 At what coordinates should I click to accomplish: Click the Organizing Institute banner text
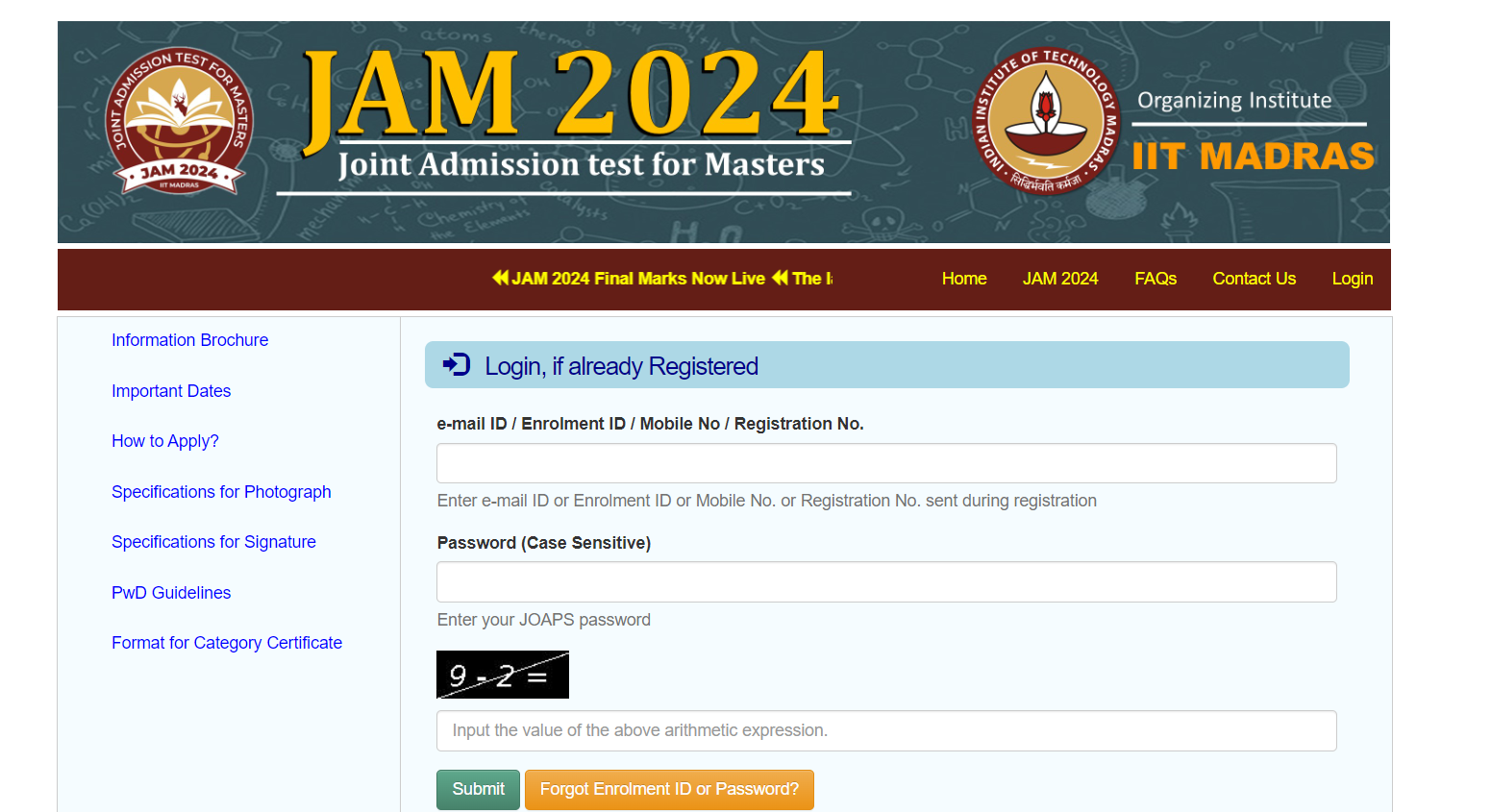click(x=1234, y=101)
